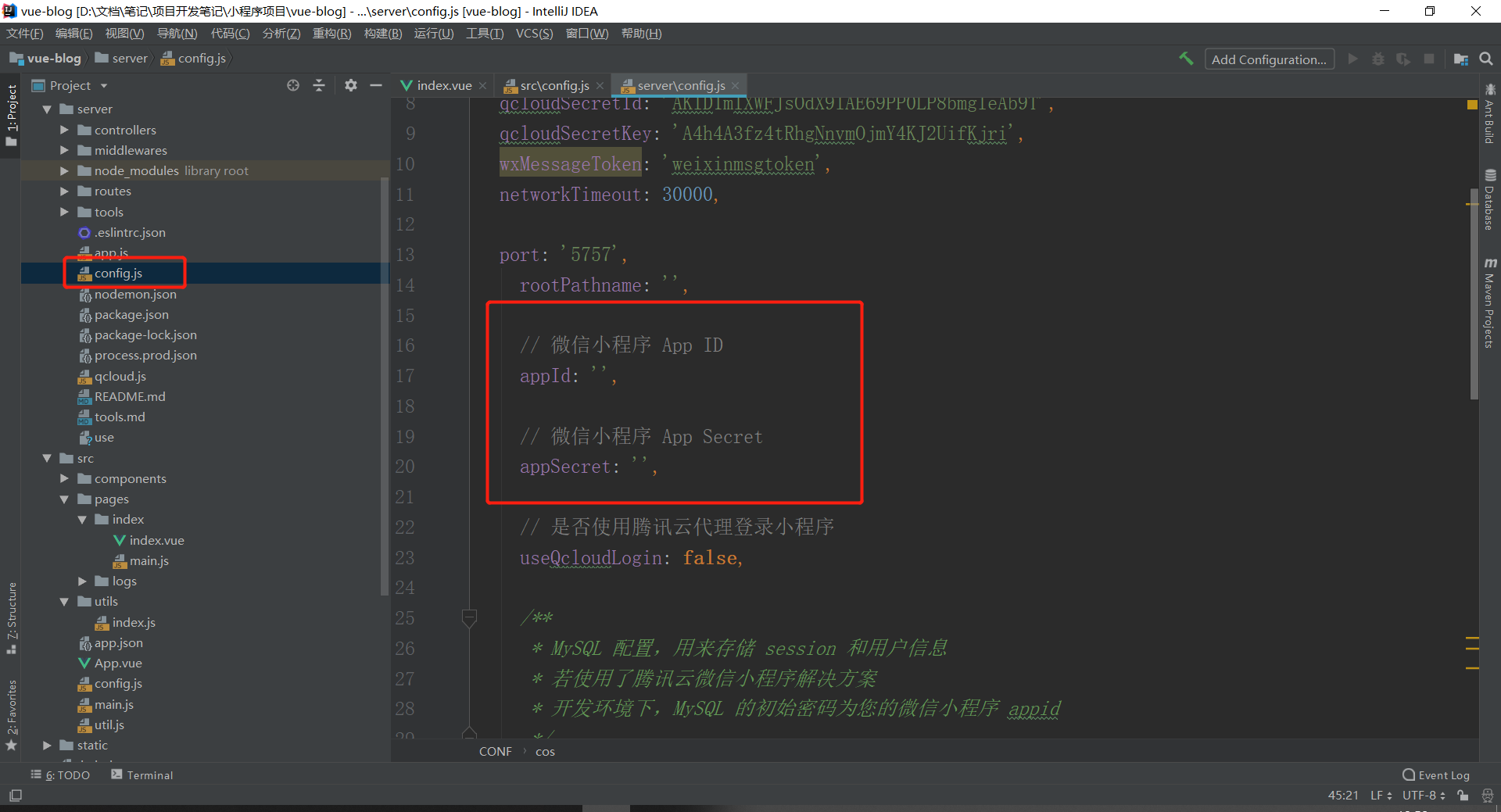Click the Build project hammer icon
This screenshot has width=1501, height=812.
point(1186,59)
